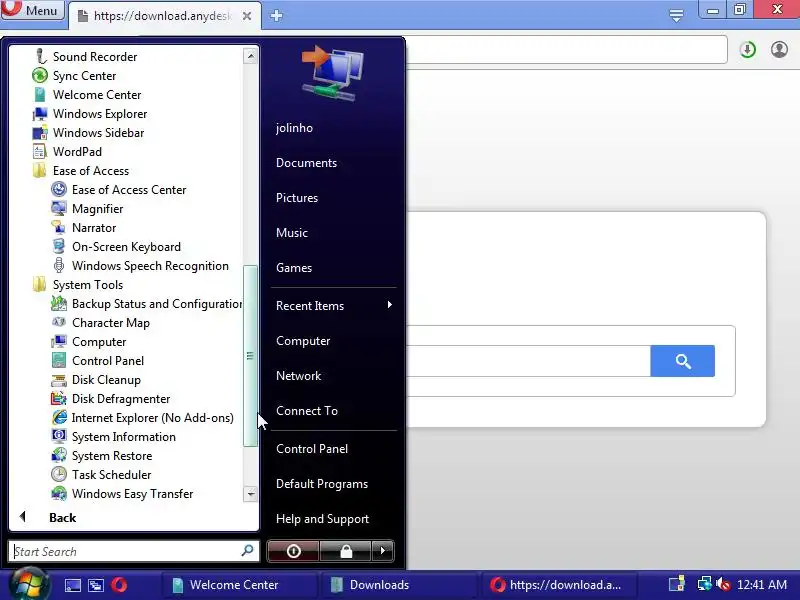800x600 pixels.
Task: Open Documents from the right pane
Action: [x=307, y=163]
